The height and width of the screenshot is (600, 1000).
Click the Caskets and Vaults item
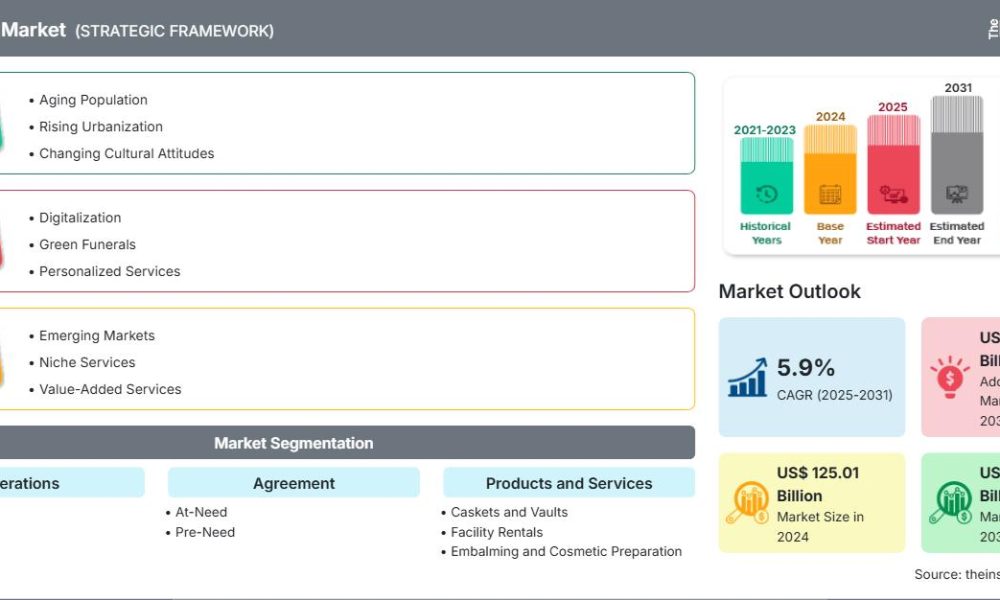point(509,512)
